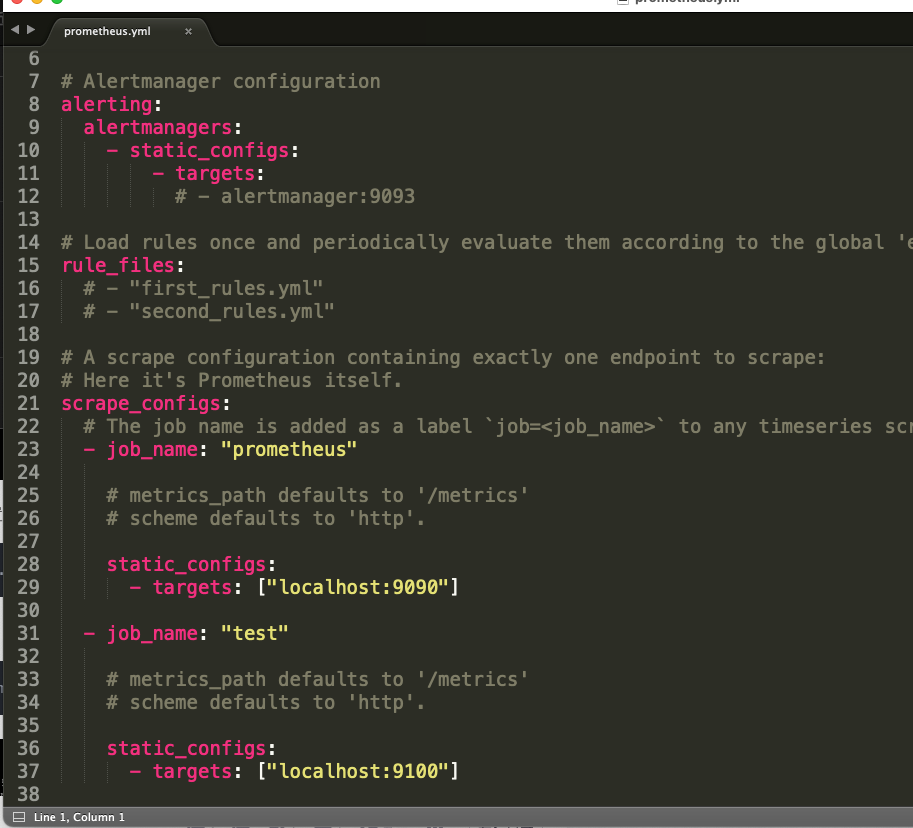Click 'static_configs' on line 10
This screenshot has height=828, width=913.
pyautogui.click(x=210, y=151)
